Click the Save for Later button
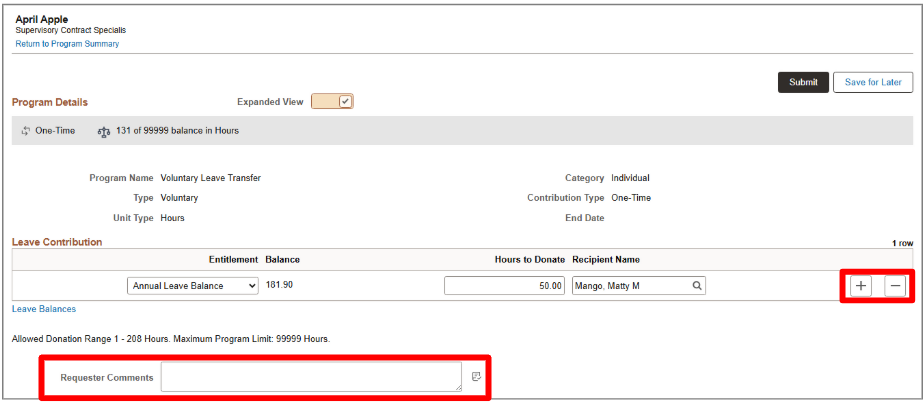Image resolution: width=924 pixels, height=403 pixels. pyautogui.click(x=873, y=82)
